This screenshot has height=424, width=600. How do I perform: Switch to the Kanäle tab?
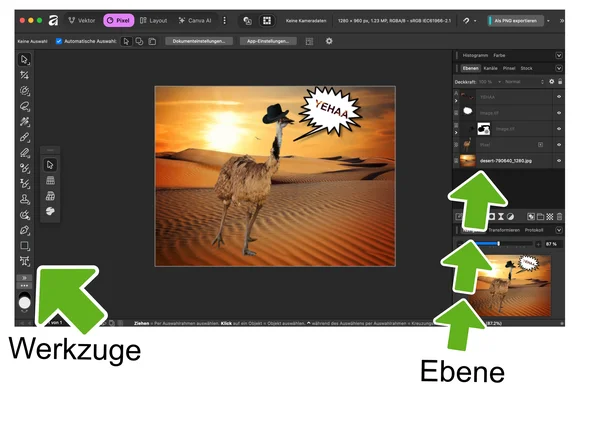(x=491, y=68)
